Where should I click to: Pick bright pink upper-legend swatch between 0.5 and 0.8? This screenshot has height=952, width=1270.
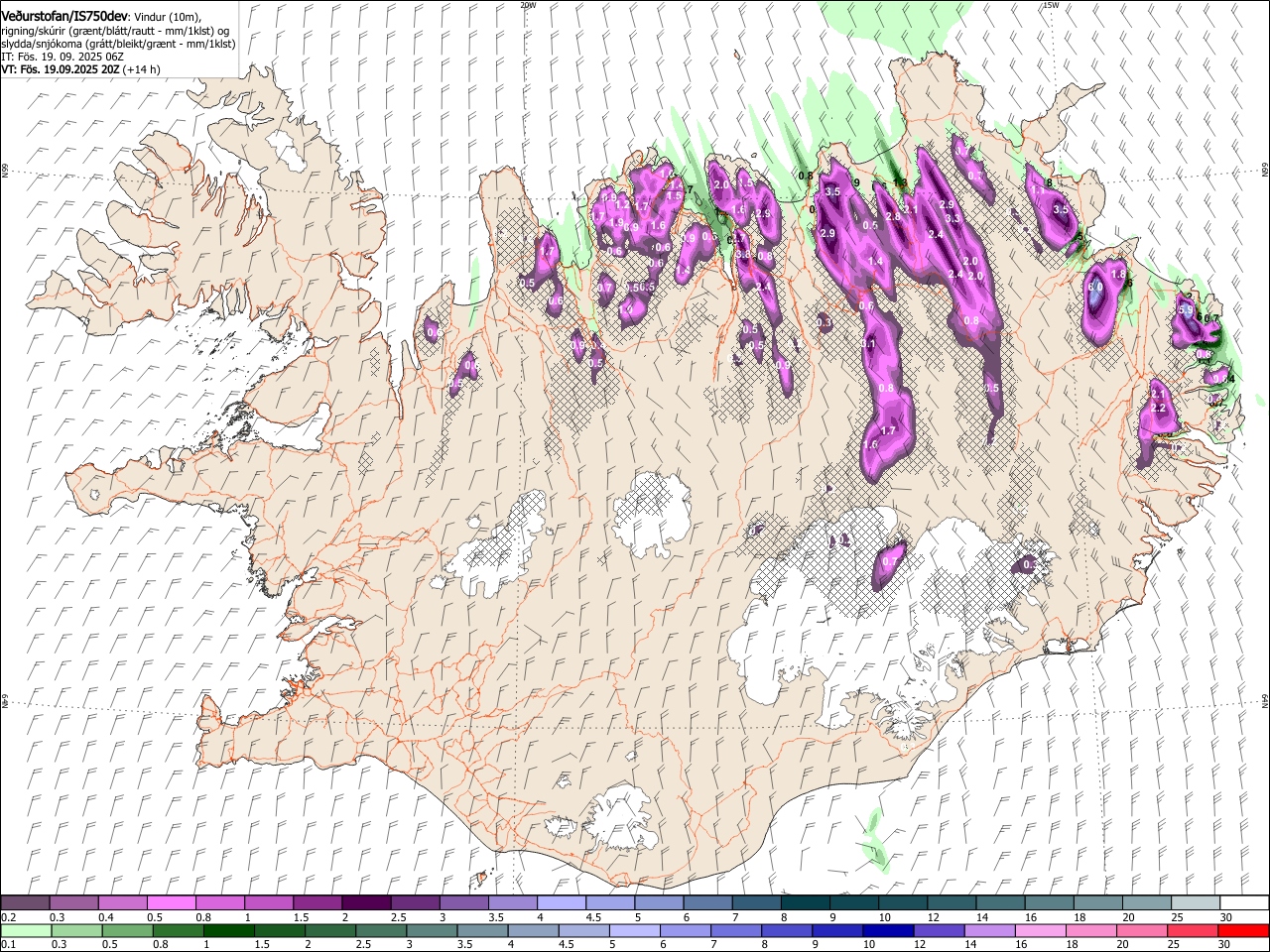point(171,902)
